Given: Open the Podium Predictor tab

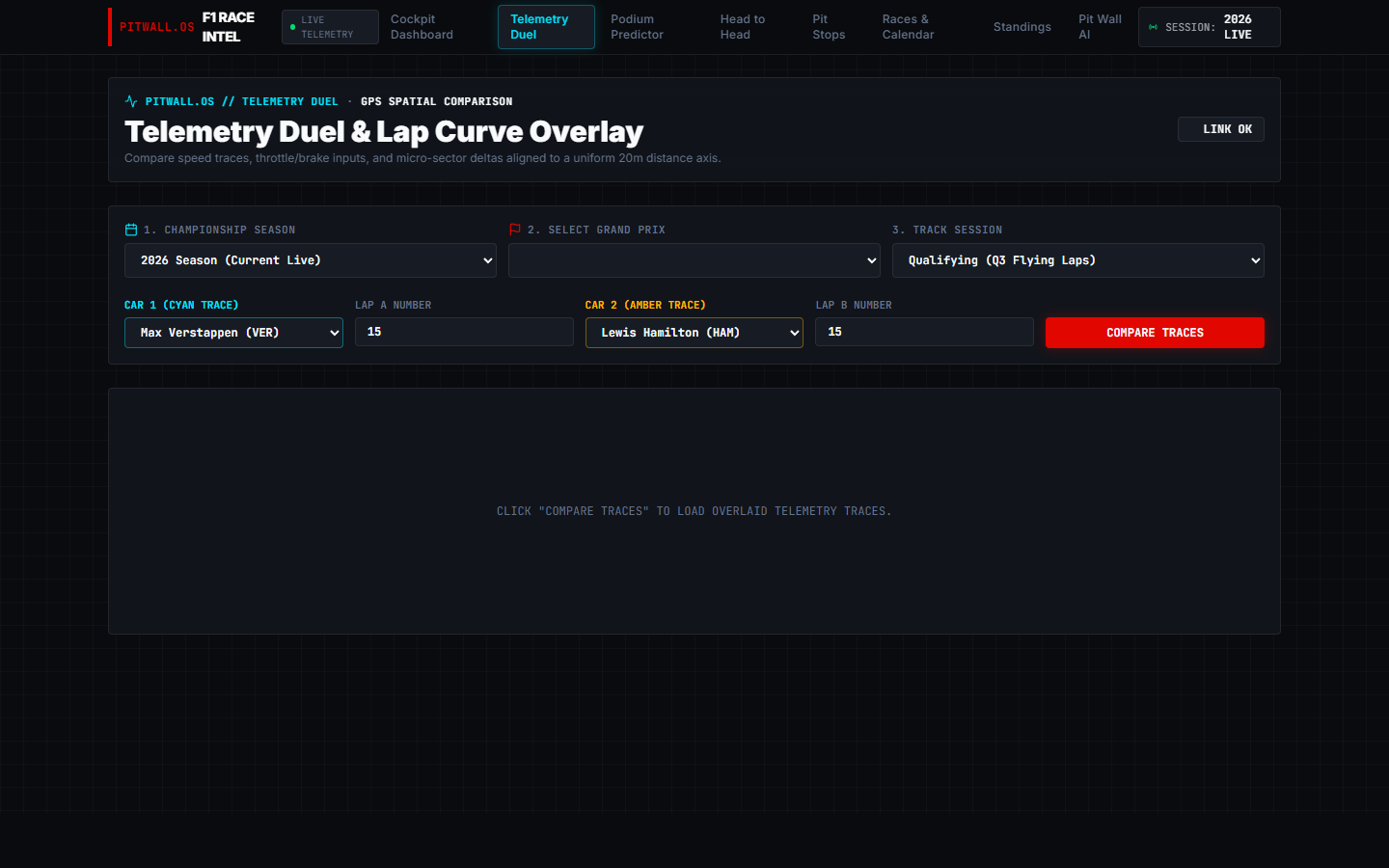Looking at the screenshot, I should point(651,27).
